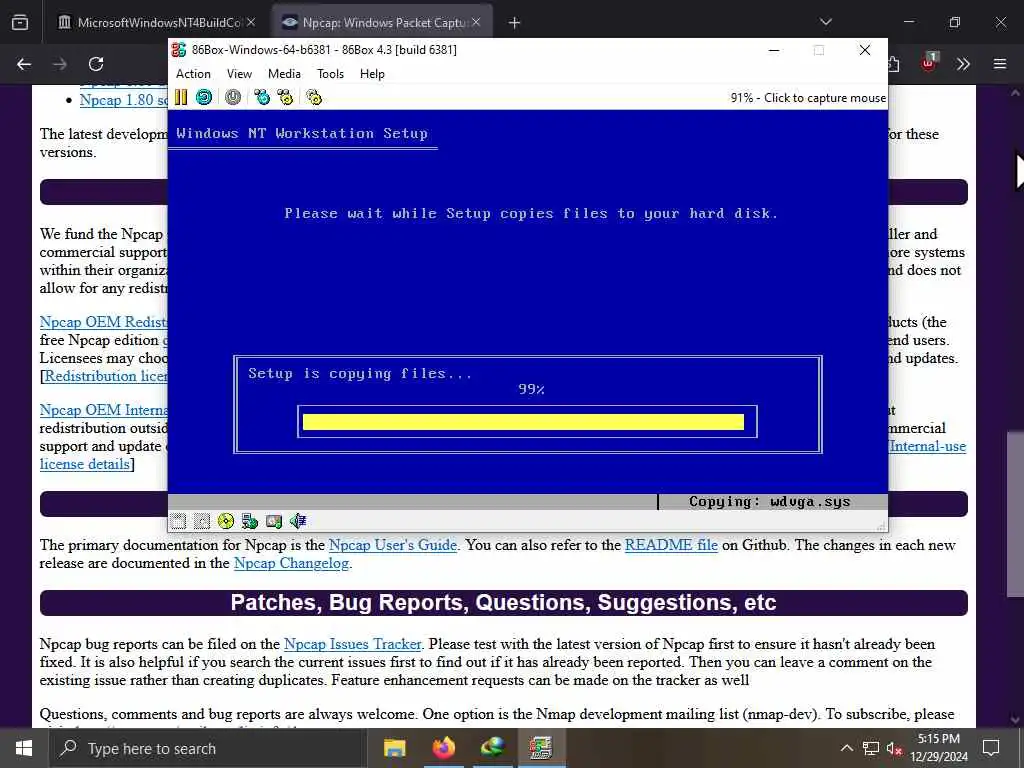Click the sound speaker status icon in 86Box

tap(298, 521)
